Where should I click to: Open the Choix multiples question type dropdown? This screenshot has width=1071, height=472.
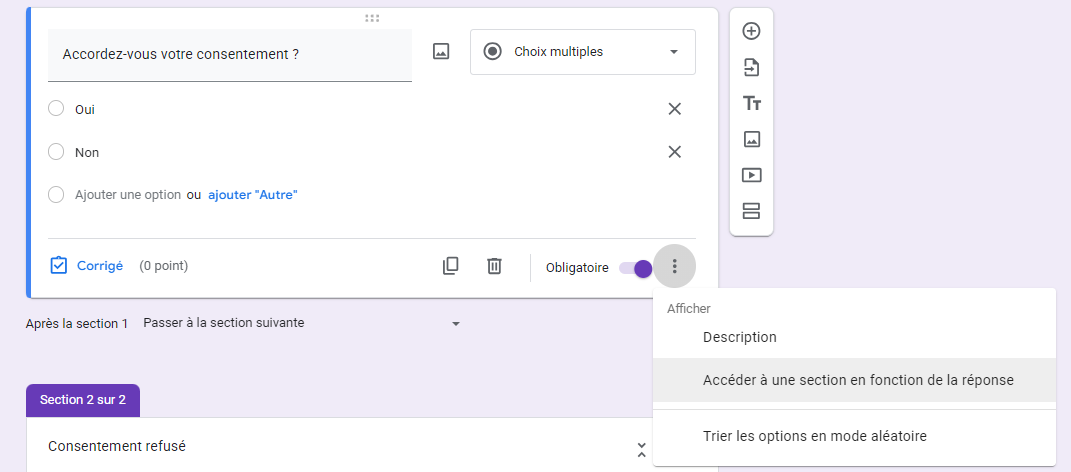[x=582, y=52]
